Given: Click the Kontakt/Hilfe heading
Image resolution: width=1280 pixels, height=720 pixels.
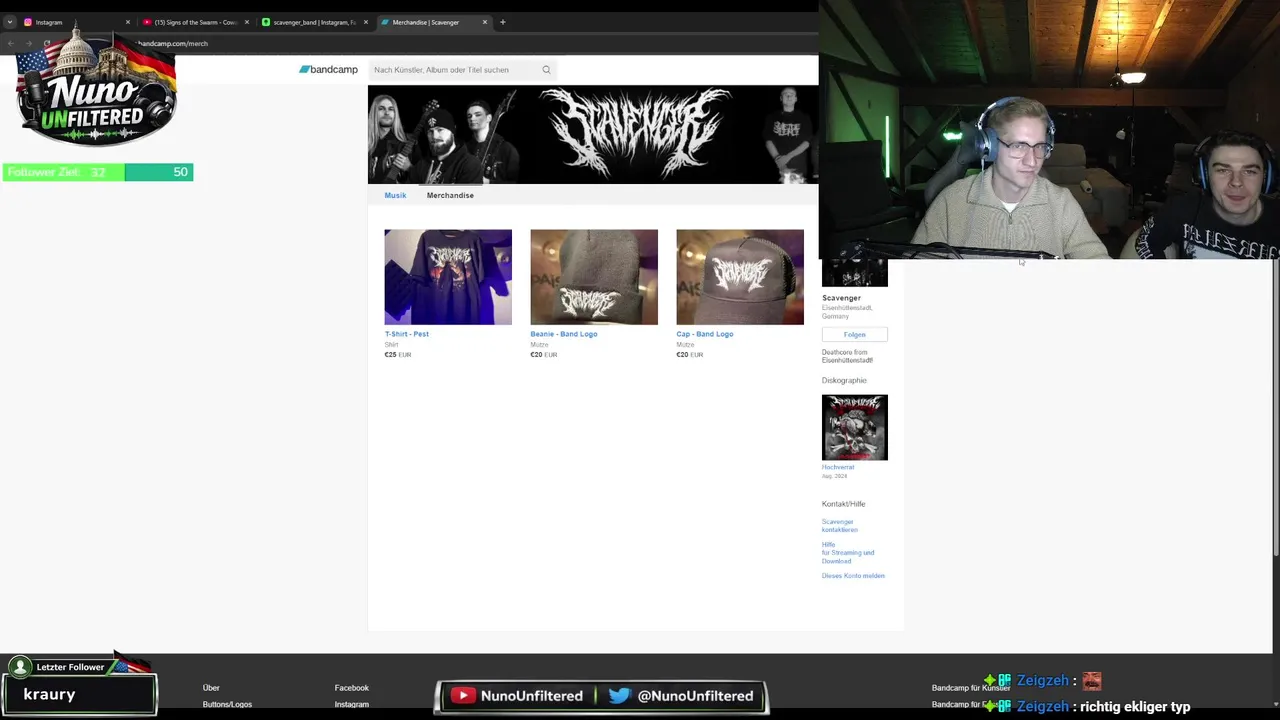Looking at the screenshot, I should (x=843, y=504).
